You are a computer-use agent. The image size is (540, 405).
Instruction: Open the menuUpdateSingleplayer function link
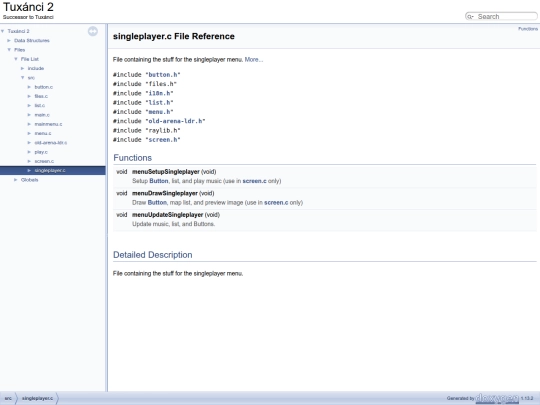tap(167, 215)
